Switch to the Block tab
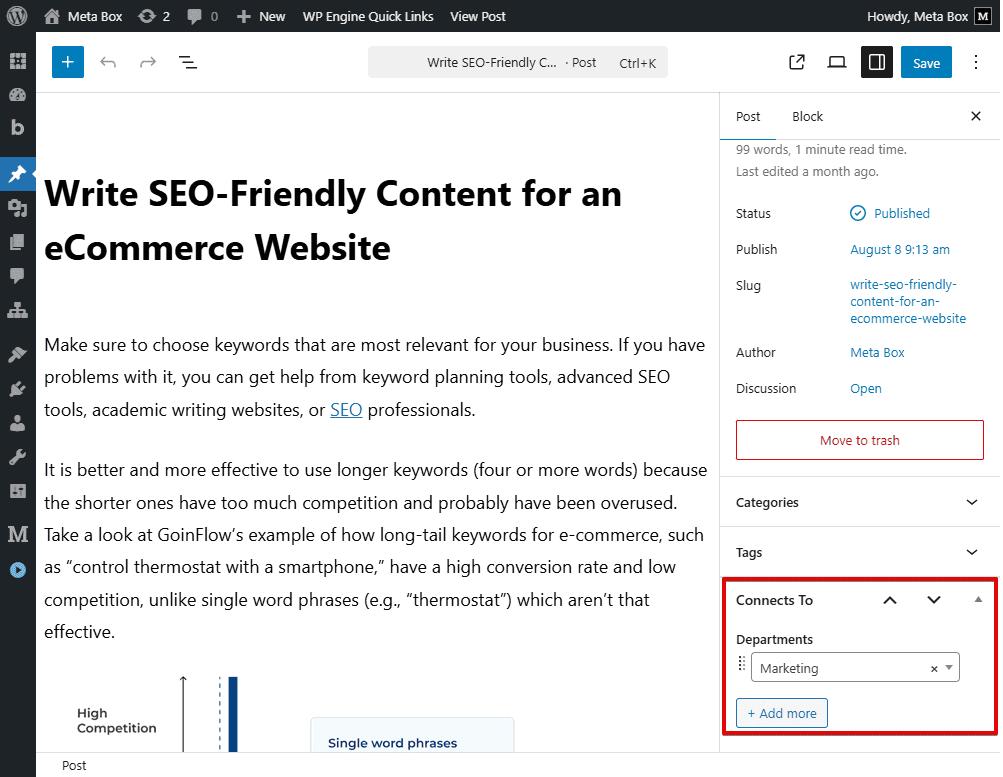Image resolution: width=1003 pixels, height=777 pixels. (807, 116)
